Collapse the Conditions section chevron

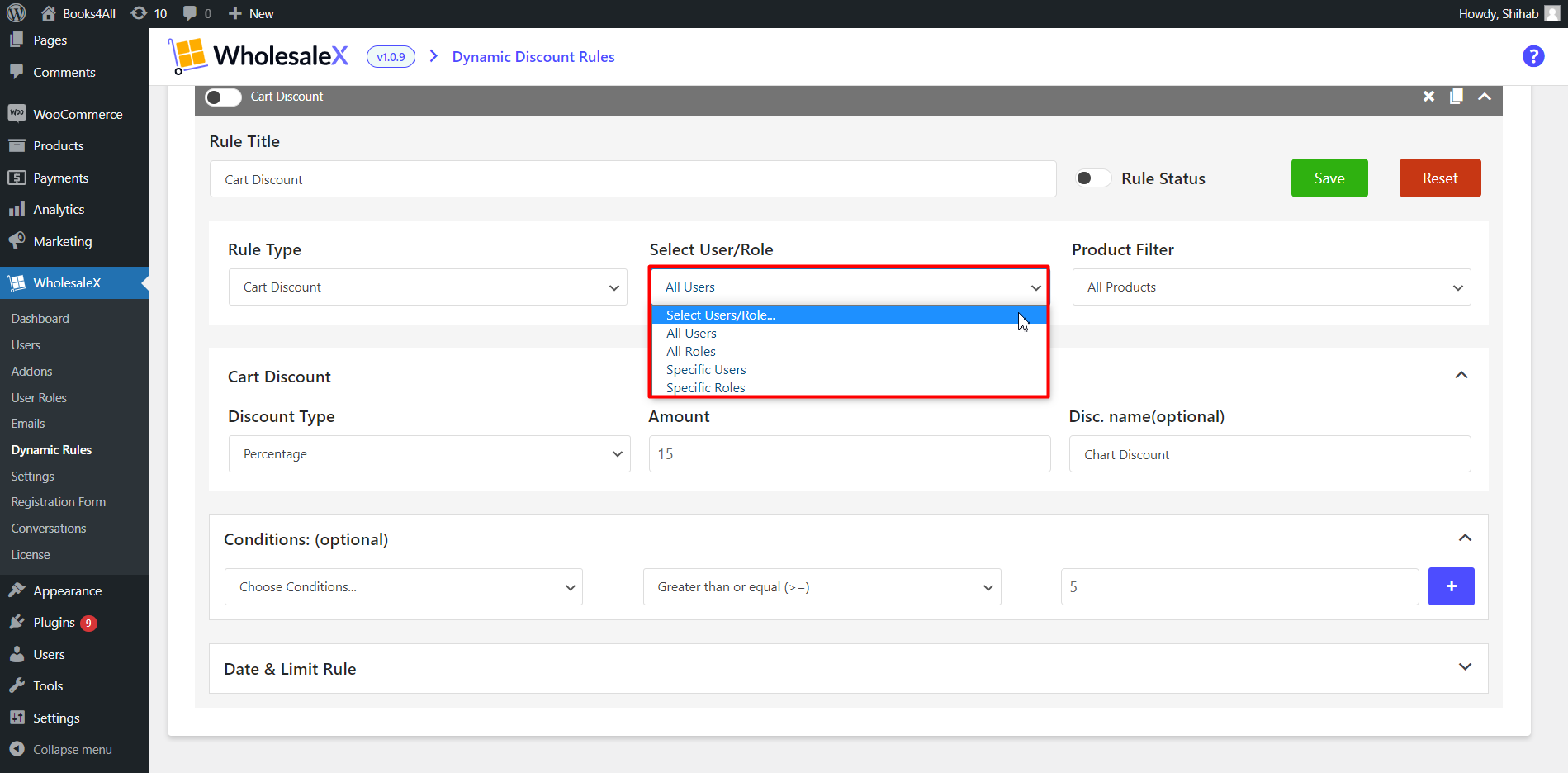(x=1465, y=538)
